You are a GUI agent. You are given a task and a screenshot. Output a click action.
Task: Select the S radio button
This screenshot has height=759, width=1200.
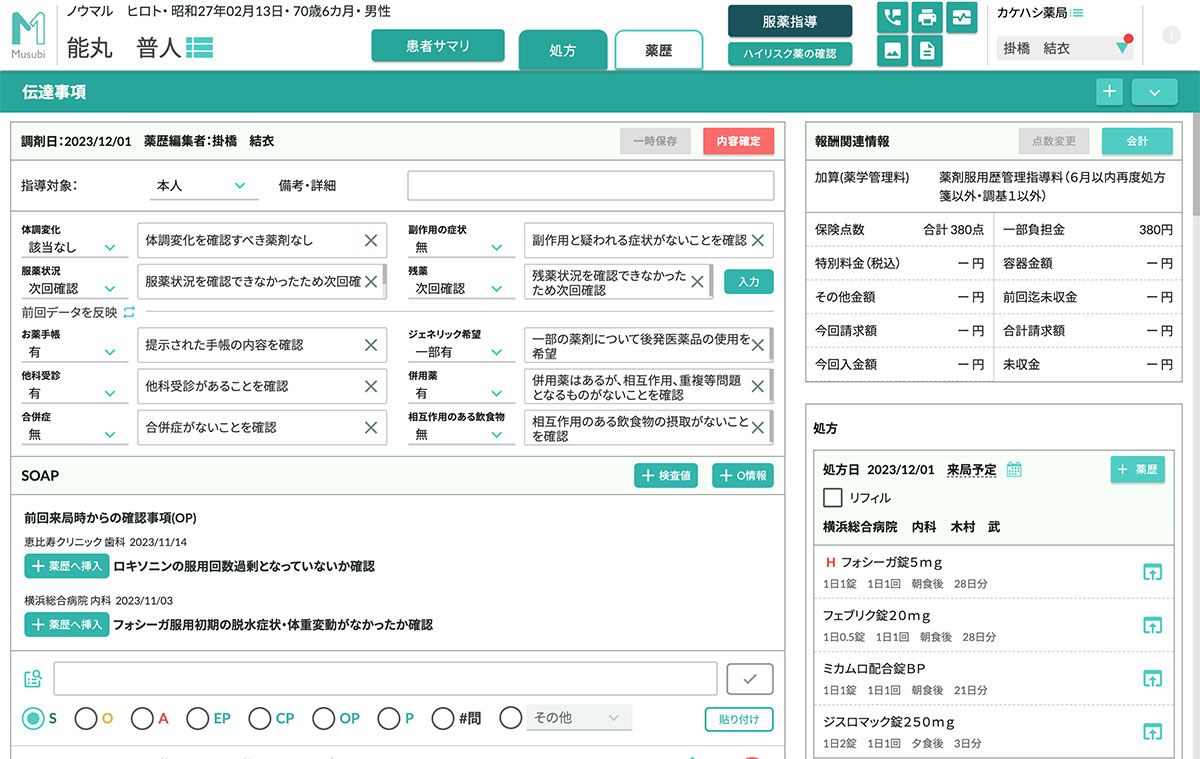click(34, 718)
